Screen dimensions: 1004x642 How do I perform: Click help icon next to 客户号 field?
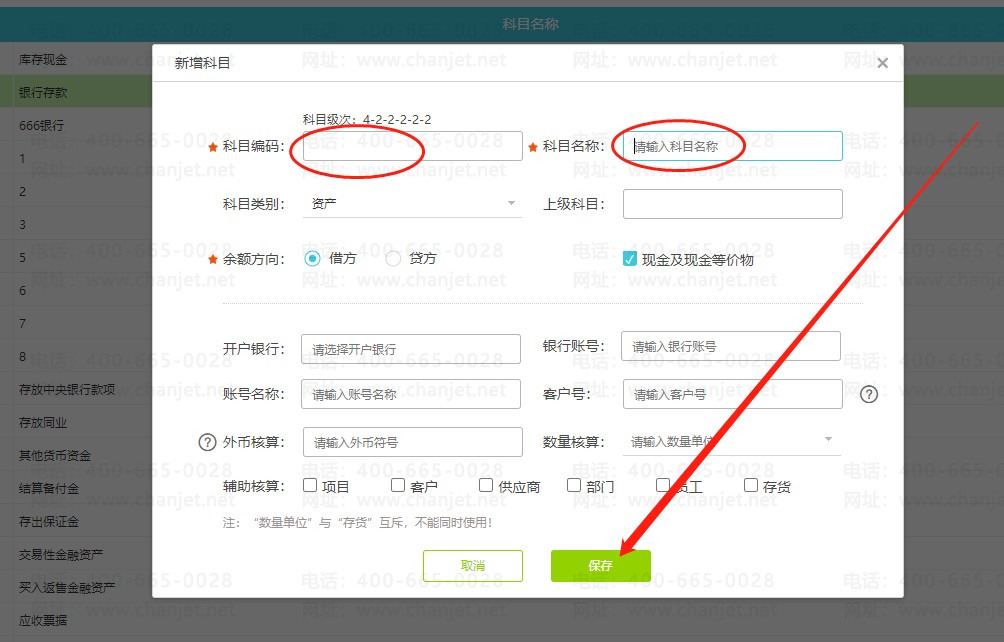pos(869,394)
